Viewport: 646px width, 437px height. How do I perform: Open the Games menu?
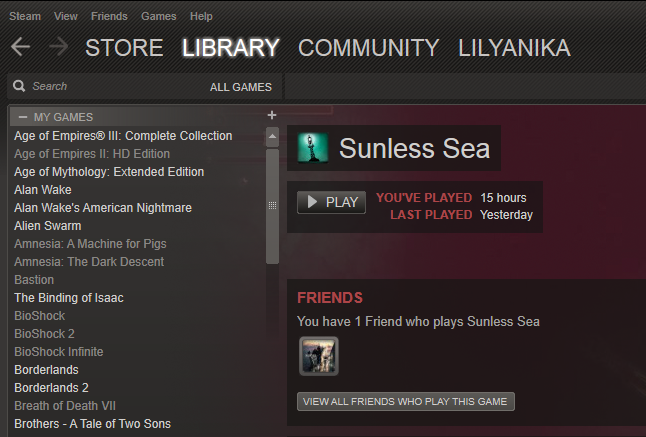click(x=159, y=16)
